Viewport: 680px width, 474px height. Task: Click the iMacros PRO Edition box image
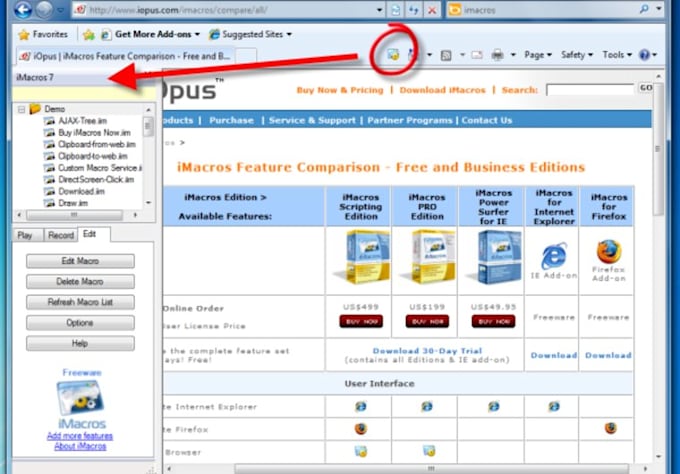(428, 258)
